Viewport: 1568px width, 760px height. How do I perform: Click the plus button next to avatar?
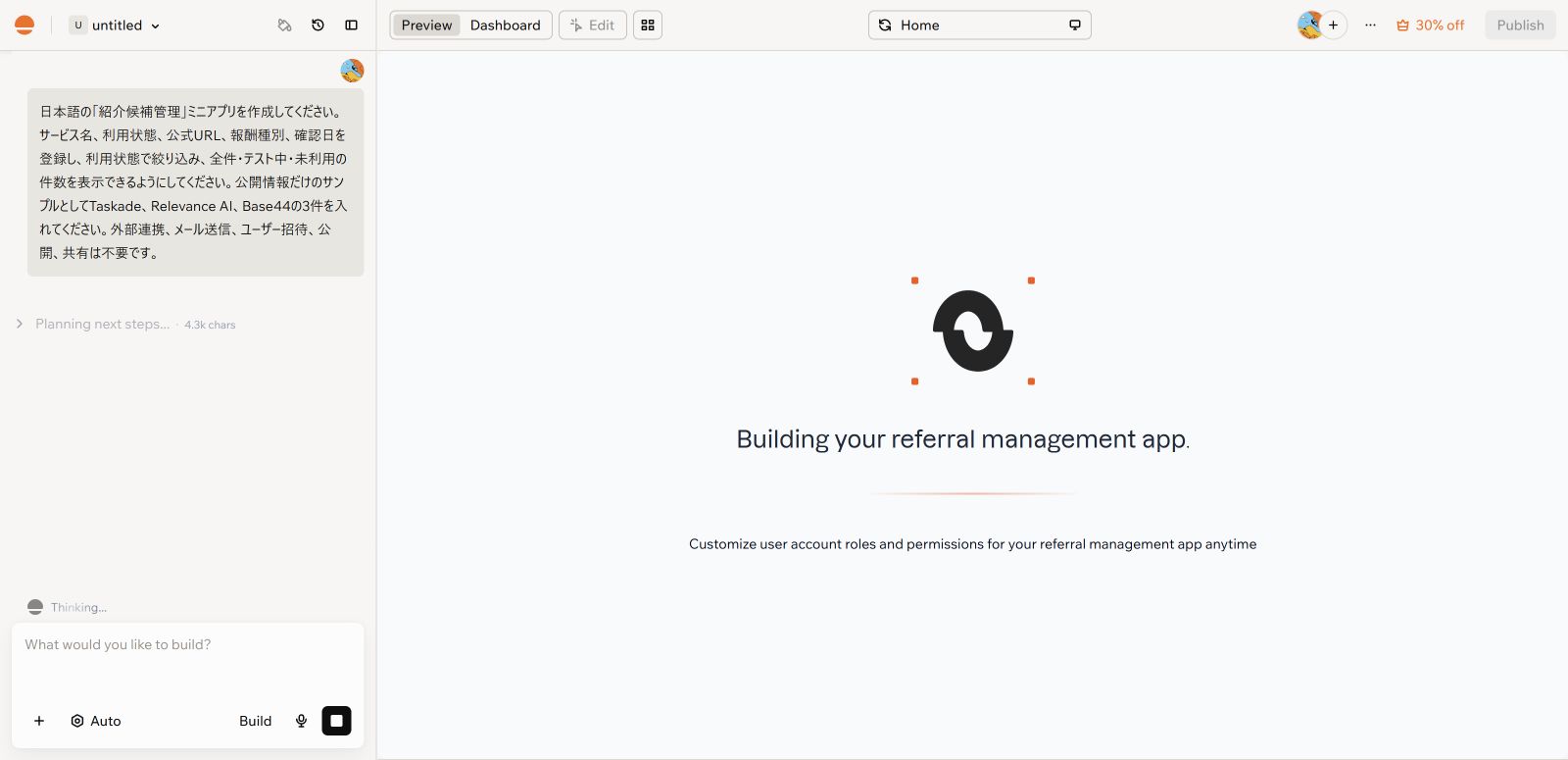[1333, 25]
